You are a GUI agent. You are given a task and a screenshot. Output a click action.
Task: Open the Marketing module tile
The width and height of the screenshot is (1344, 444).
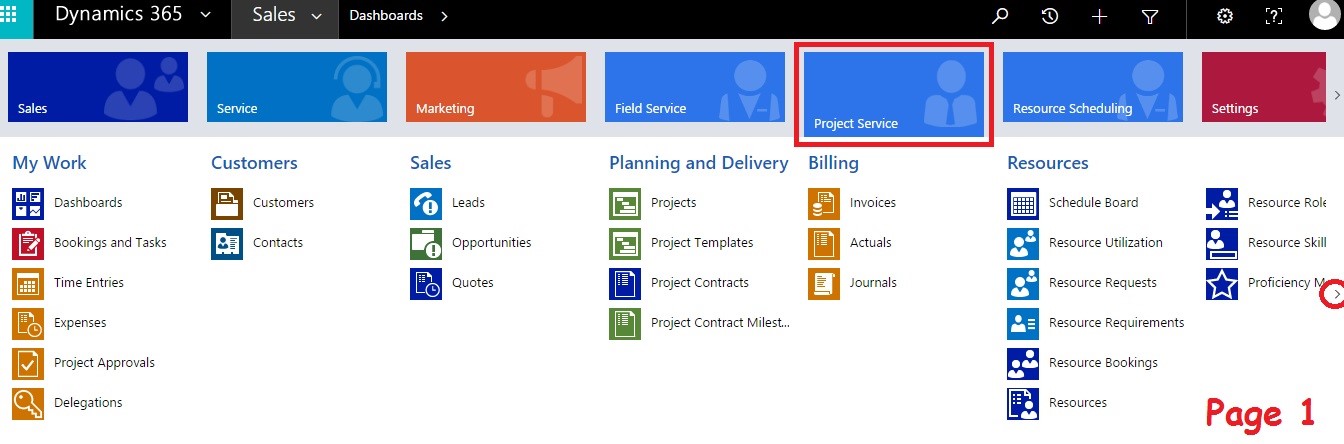tap(495, 87)
